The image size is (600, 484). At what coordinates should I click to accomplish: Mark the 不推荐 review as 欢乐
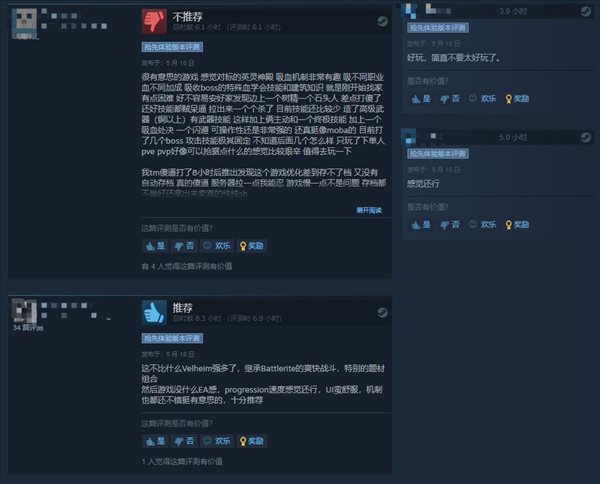[x=217, y=246]
